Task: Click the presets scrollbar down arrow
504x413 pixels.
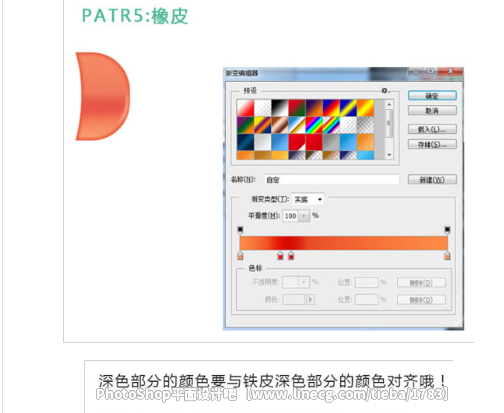Action: tap(389, 155)
